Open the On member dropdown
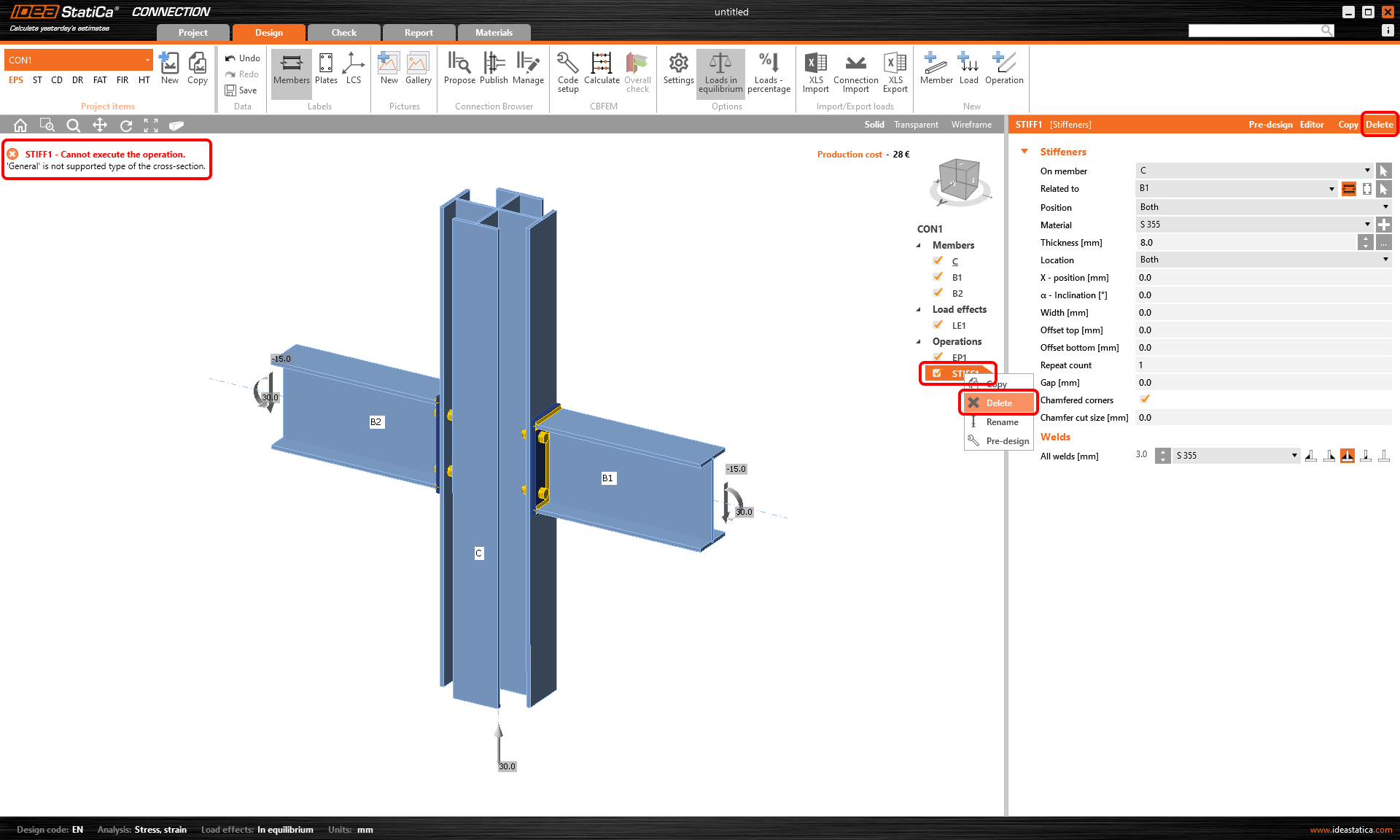The width and height of the screenshot is (1400, 840). click(1367, 170)
